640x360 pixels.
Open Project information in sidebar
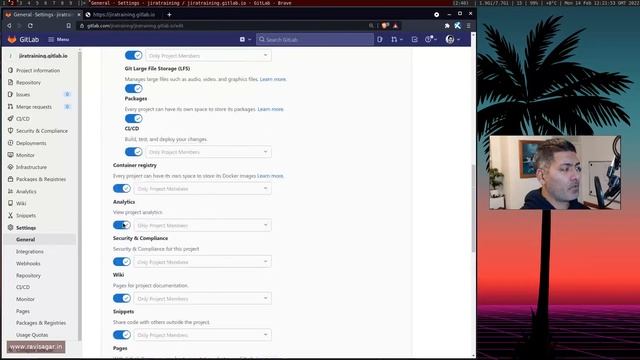point(38,71)
